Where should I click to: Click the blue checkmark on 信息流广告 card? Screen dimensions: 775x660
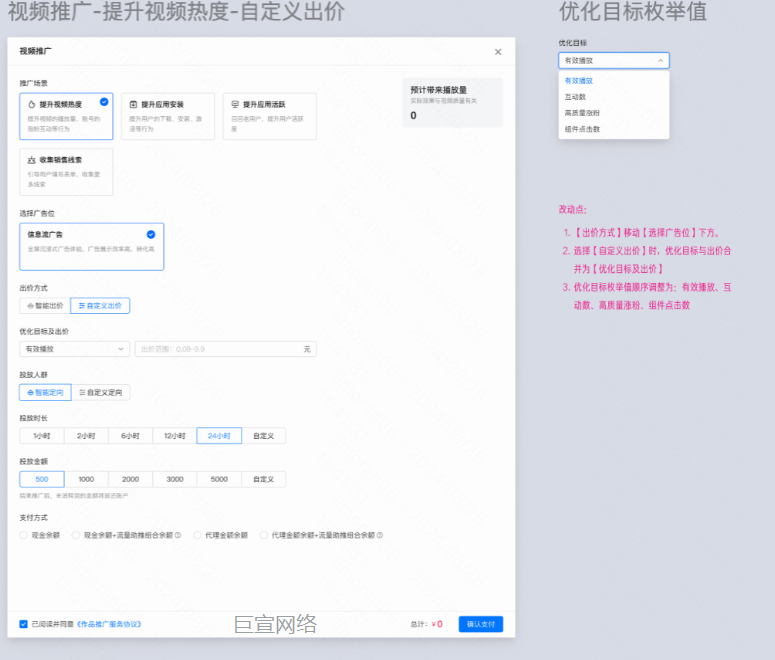pyautogui.click(x=151, y=235)
